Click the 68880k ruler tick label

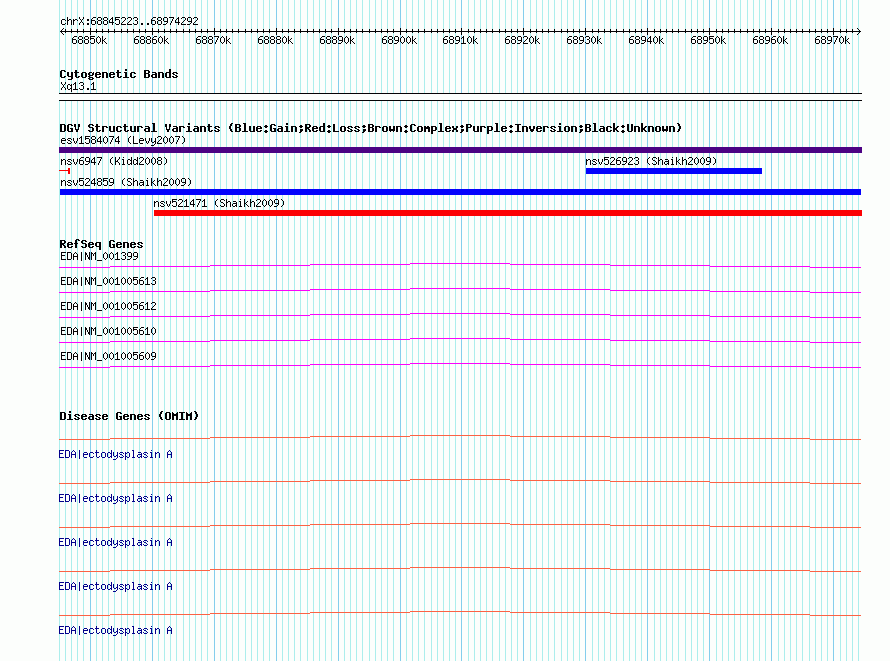275,40
